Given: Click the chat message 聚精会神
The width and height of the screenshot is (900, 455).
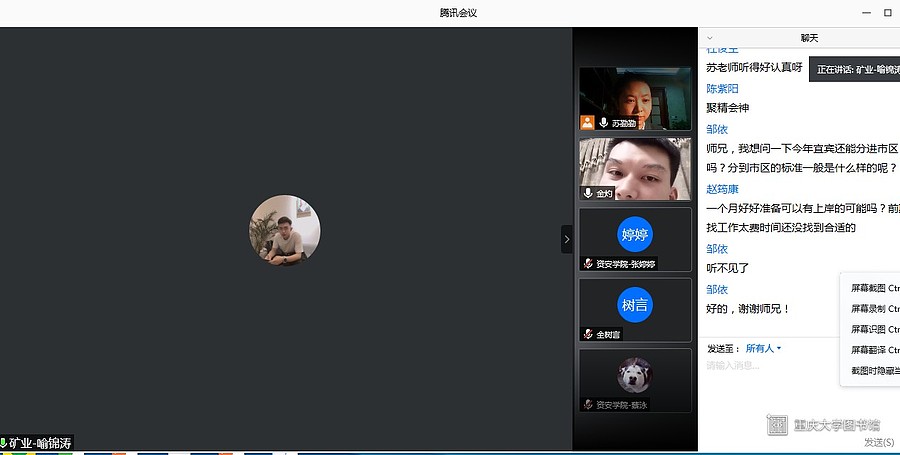Looking at the screenshot, I should 727,108.
